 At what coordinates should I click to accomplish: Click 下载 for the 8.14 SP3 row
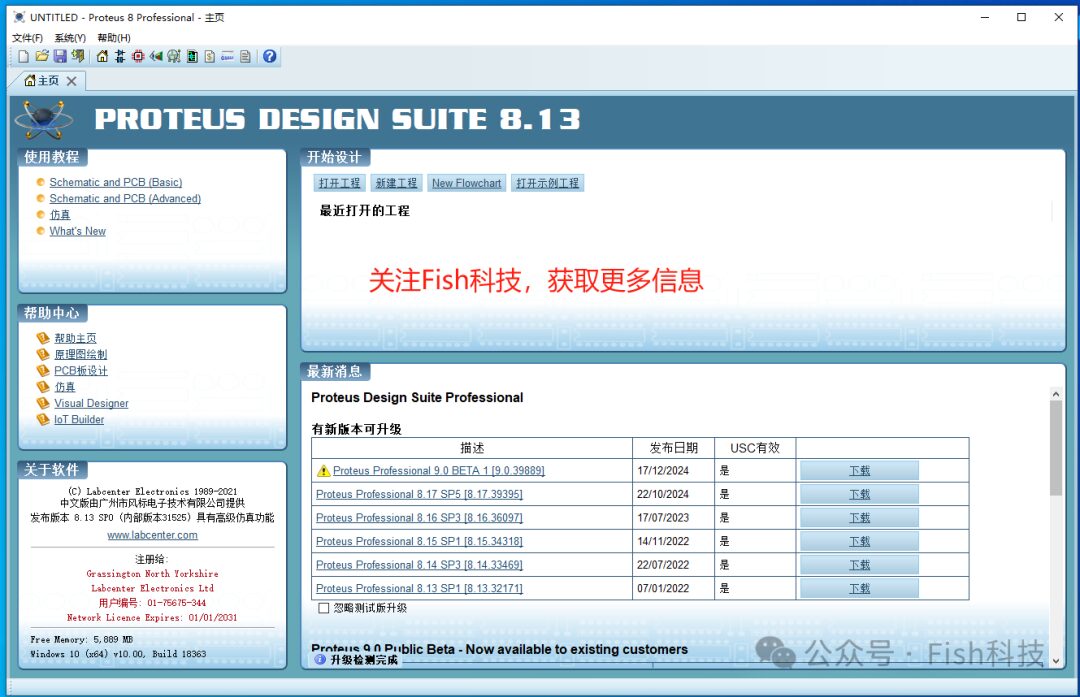tap(859, 565)
